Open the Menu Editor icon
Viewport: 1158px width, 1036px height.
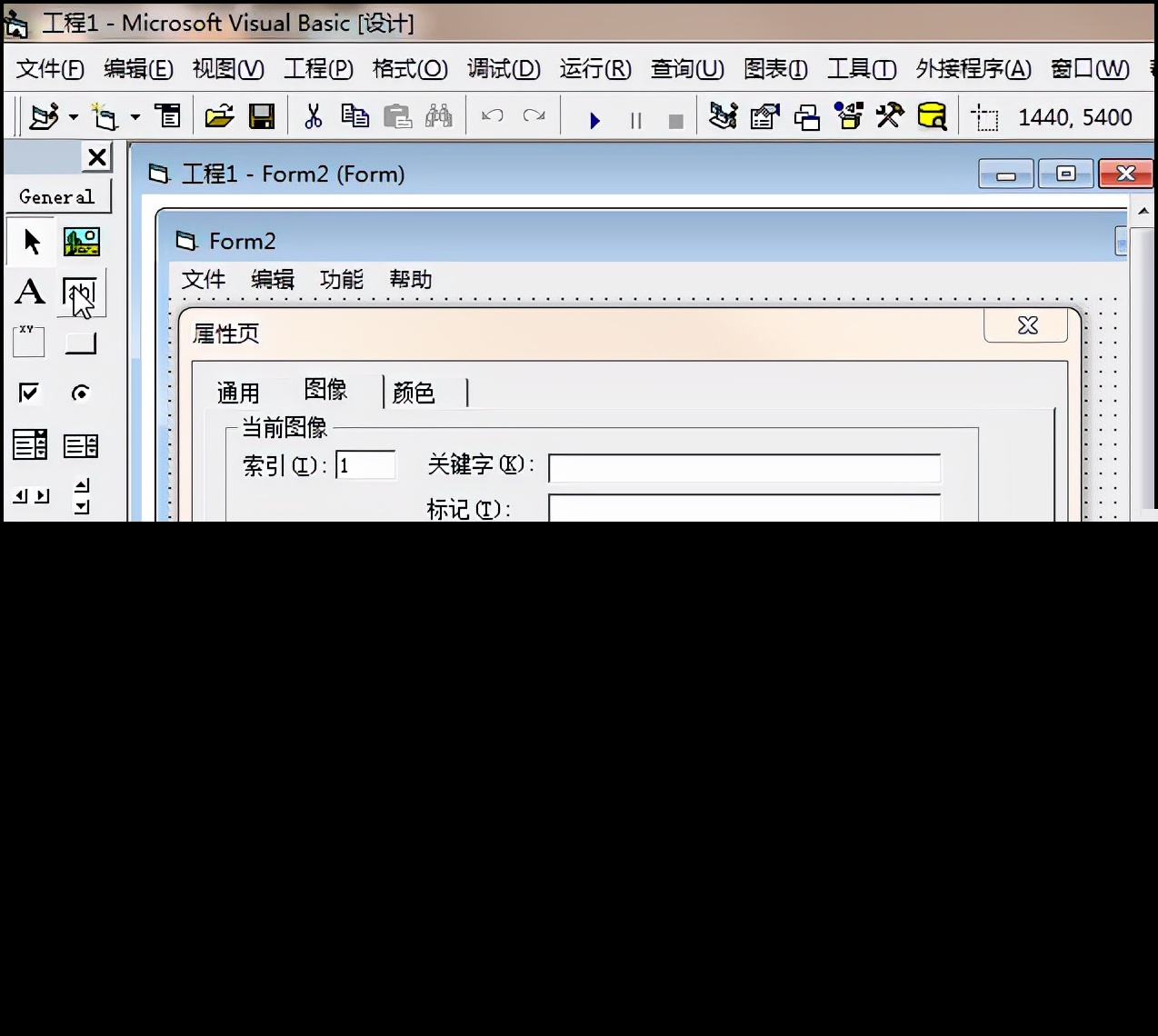[168, 116]
